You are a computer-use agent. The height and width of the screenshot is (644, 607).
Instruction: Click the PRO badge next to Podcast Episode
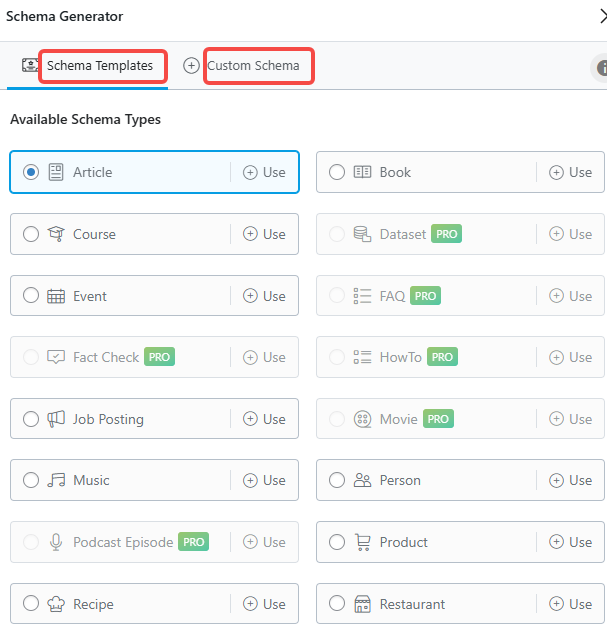[193, 542]
